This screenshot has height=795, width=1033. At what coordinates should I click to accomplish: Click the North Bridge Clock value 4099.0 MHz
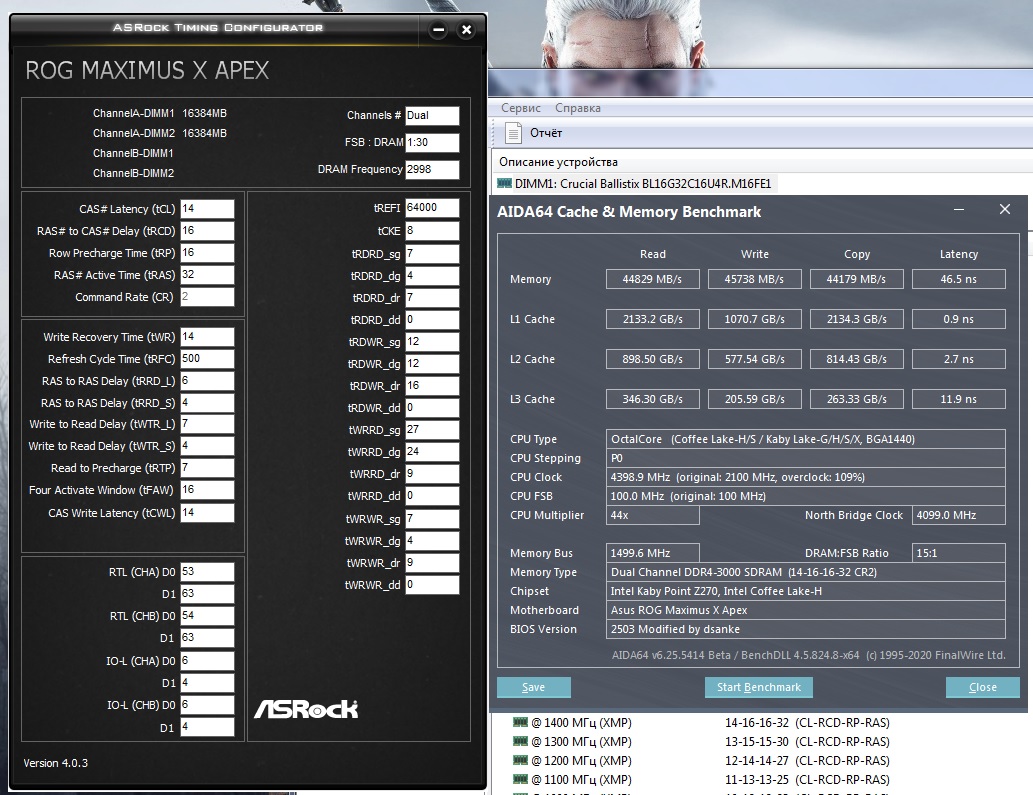click(959, 515)
